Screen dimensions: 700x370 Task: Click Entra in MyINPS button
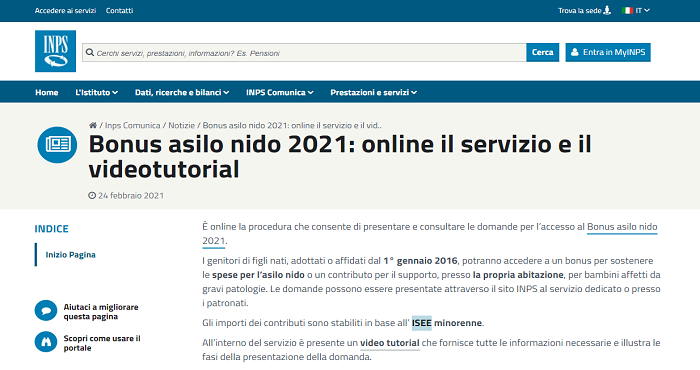click(x=608, y=52)
